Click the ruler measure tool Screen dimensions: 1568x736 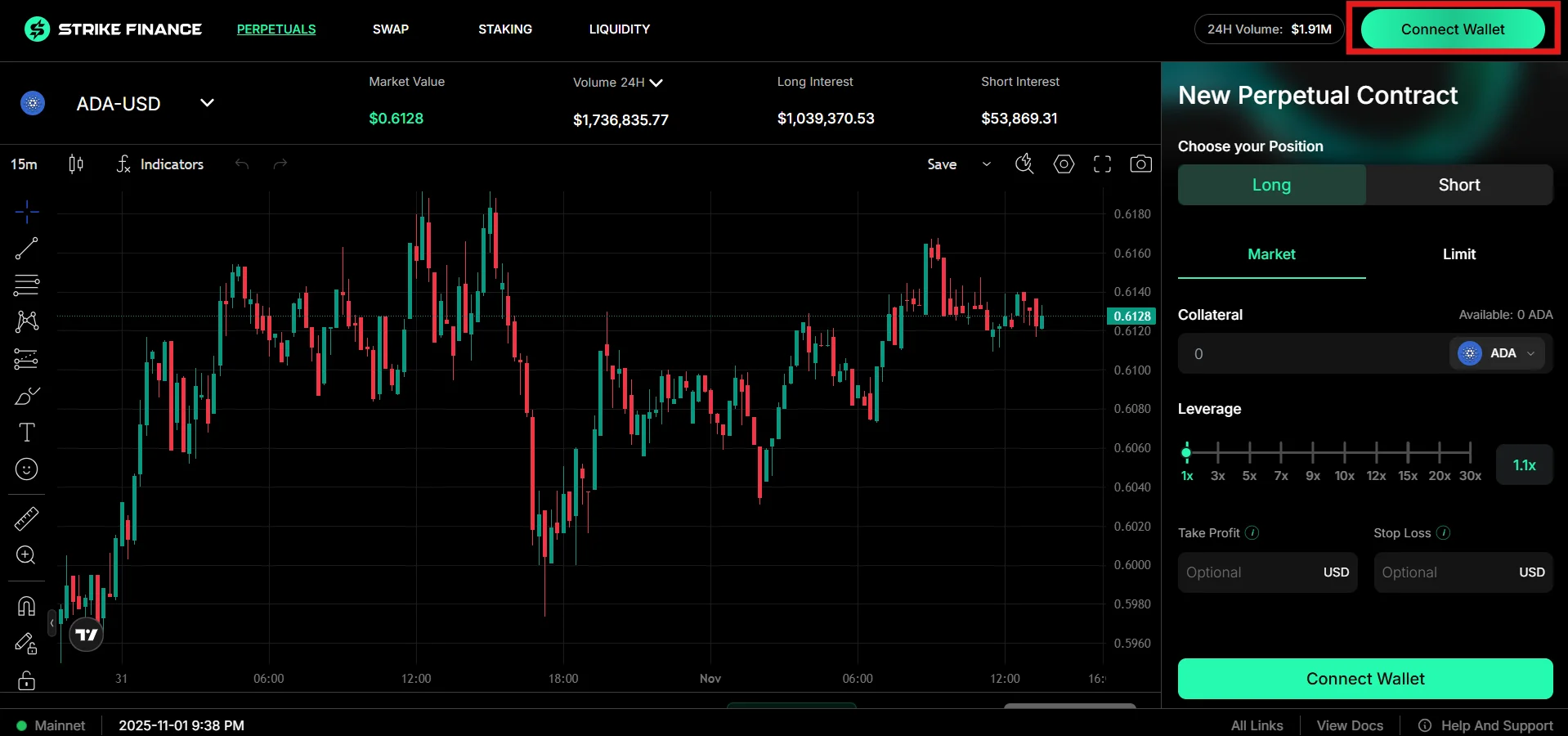coord(26,518)
